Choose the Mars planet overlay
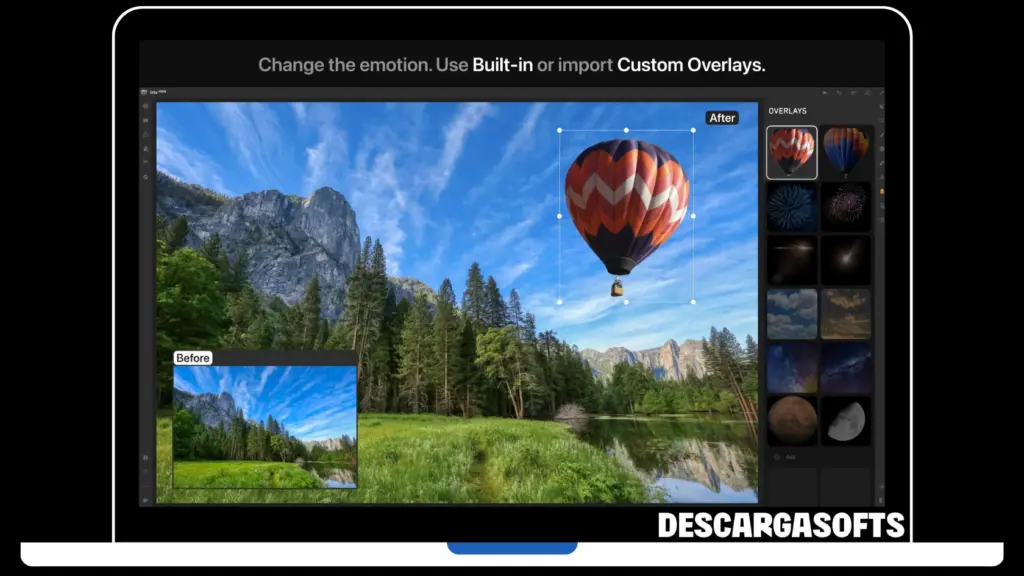The width and height of the screenshot is (1024, 576). point(792,421)
